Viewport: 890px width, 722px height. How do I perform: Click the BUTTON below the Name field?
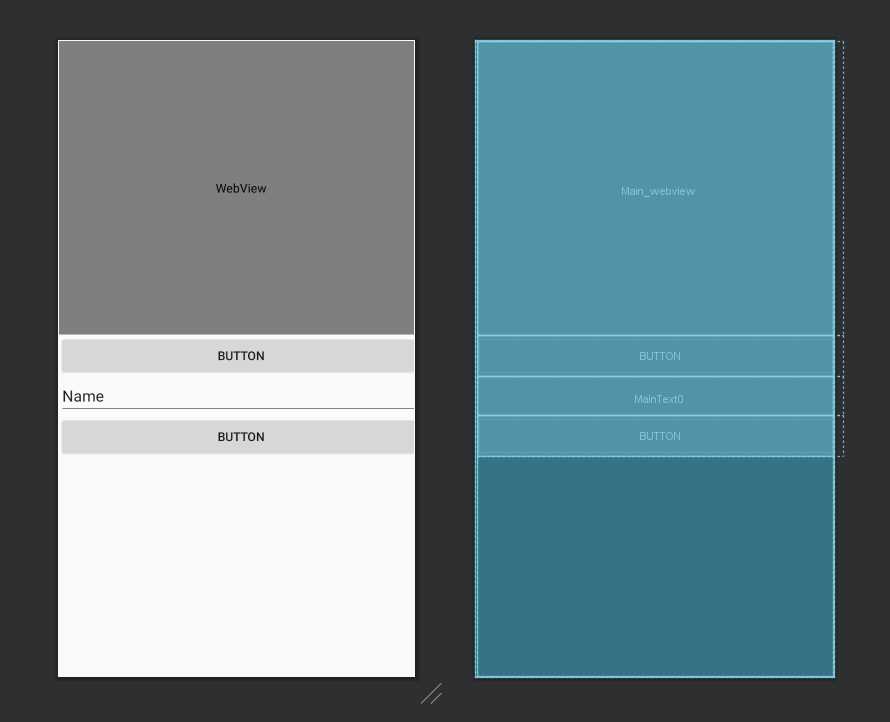[238, 436]
